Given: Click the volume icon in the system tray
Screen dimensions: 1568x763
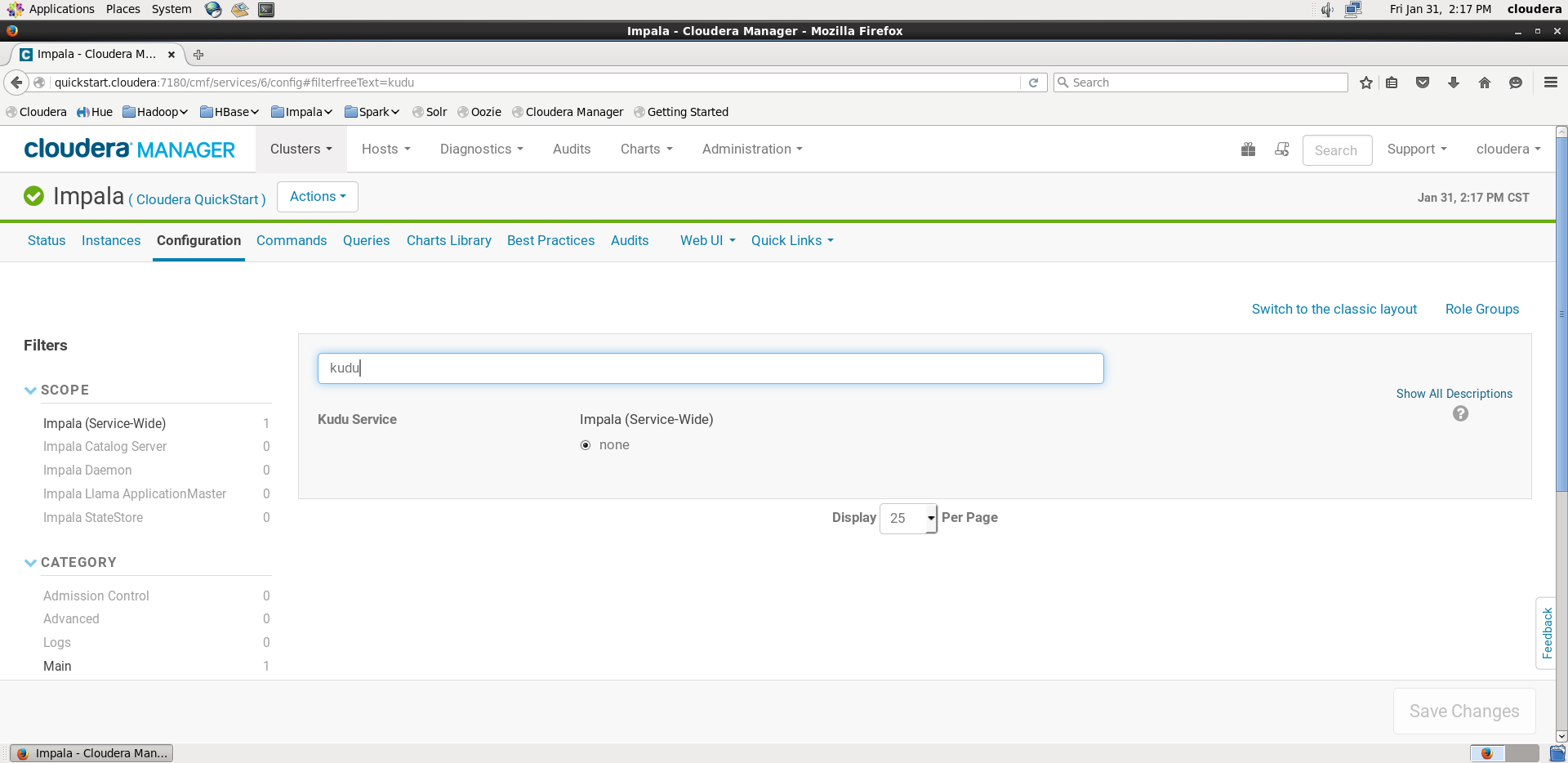Looking at the screenshot, I should (x=1325, y=9).
